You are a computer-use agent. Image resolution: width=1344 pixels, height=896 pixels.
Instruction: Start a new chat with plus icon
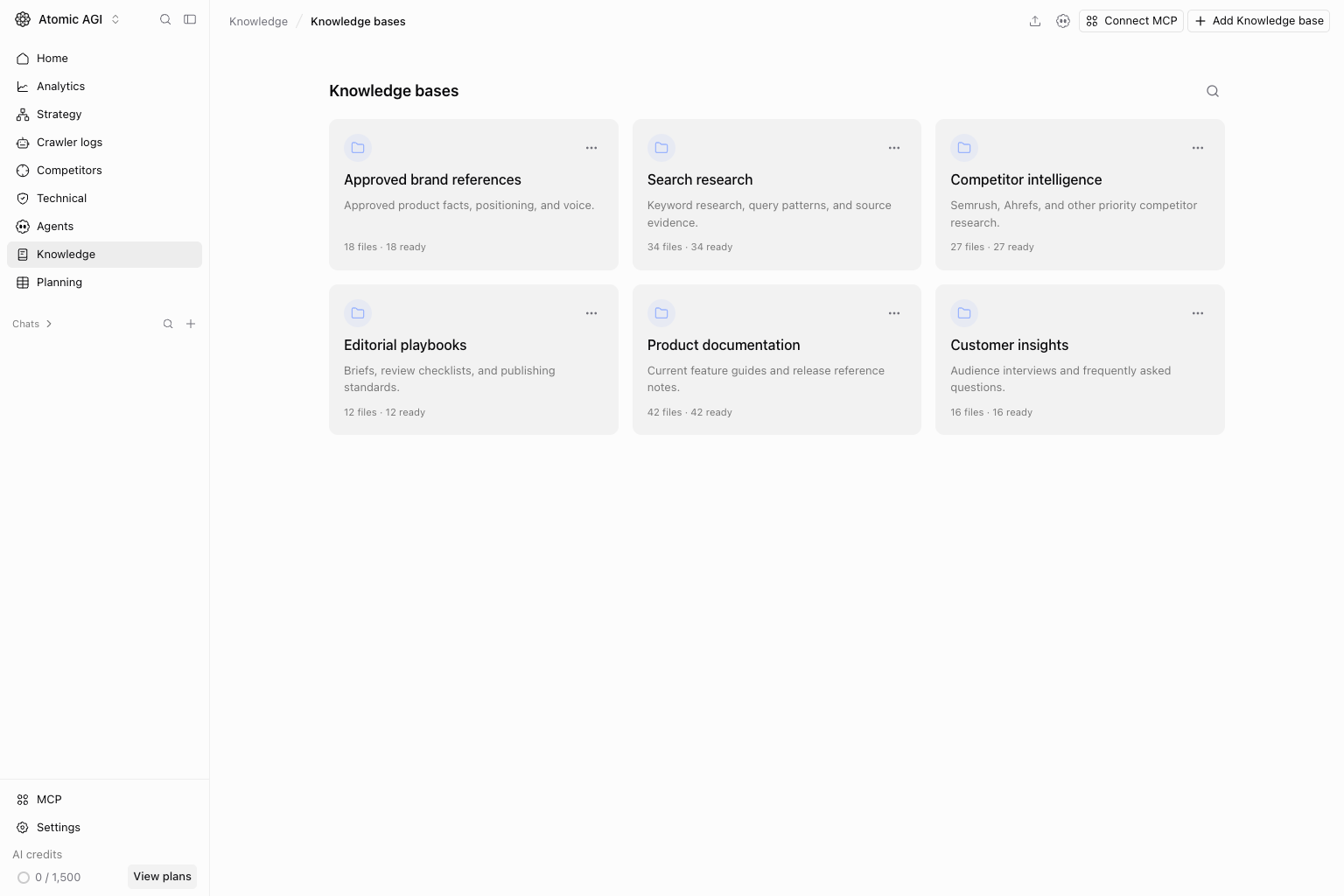(191, 324)
